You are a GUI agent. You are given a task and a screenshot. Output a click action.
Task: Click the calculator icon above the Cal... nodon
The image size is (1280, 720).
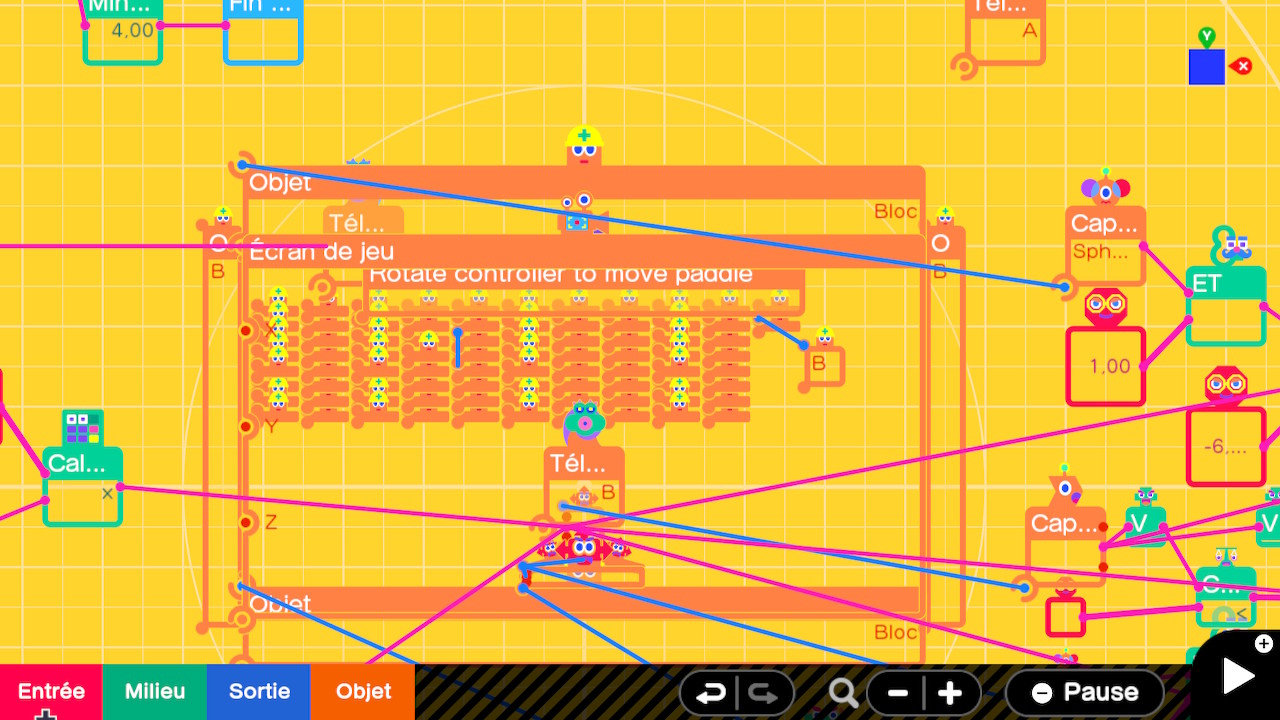82,428
